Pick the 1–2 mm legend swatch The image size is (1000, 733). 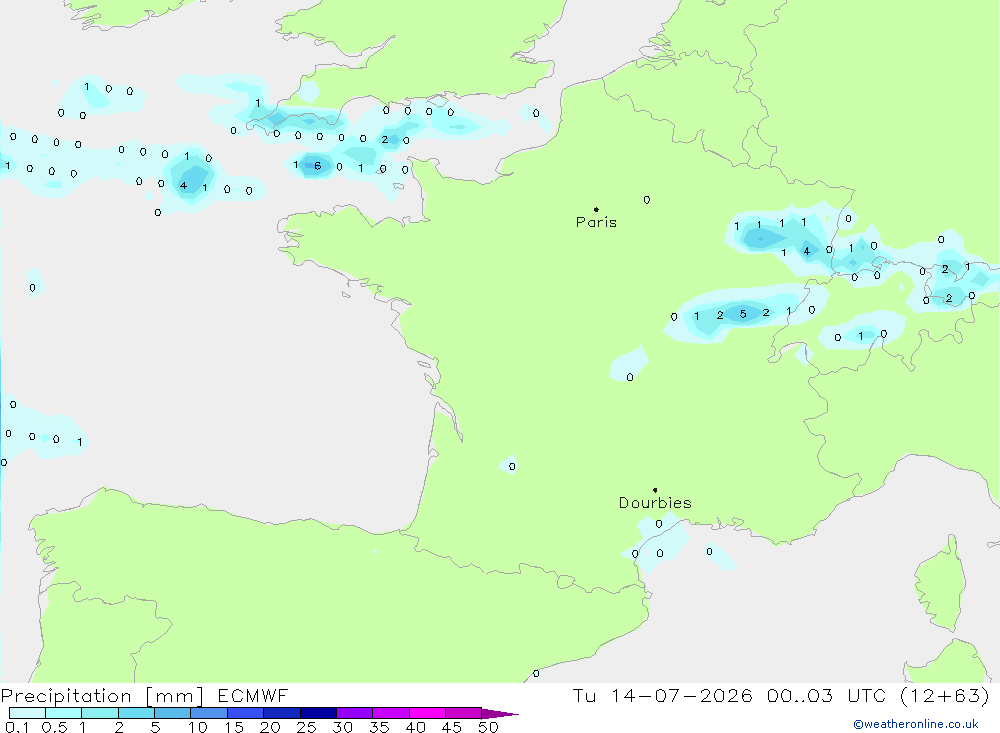point(99,713)
